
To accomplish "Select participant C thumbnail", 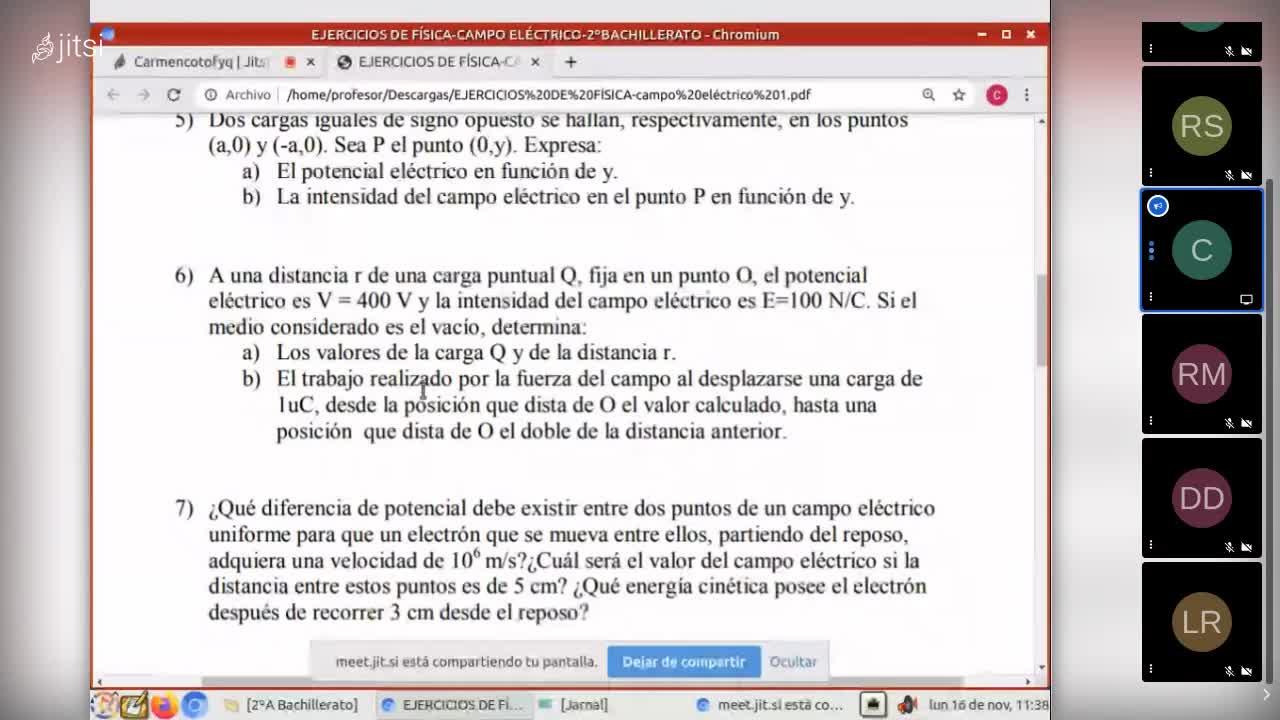I will point(1202,250).
